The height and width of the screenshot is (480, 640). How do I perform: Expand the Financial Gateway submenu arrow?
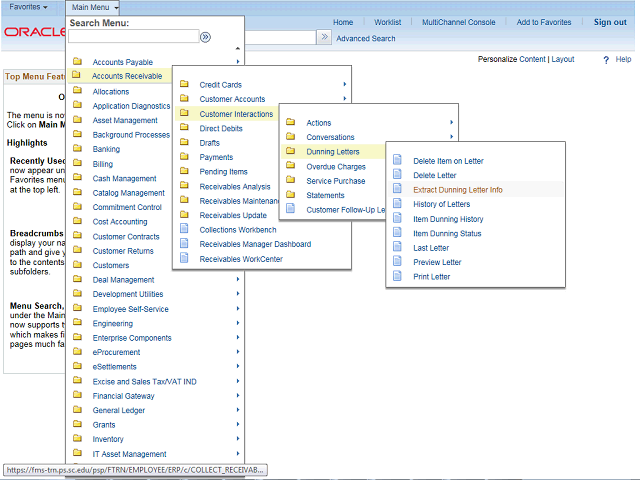(238, 395)
